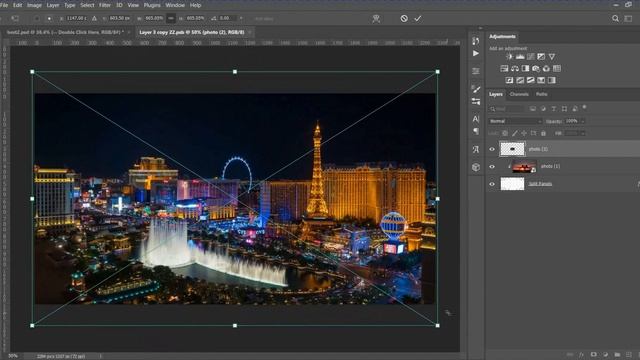Open the 3D panel cube icon
Viewport: 640px width, 360px height.
click(476, 167)
